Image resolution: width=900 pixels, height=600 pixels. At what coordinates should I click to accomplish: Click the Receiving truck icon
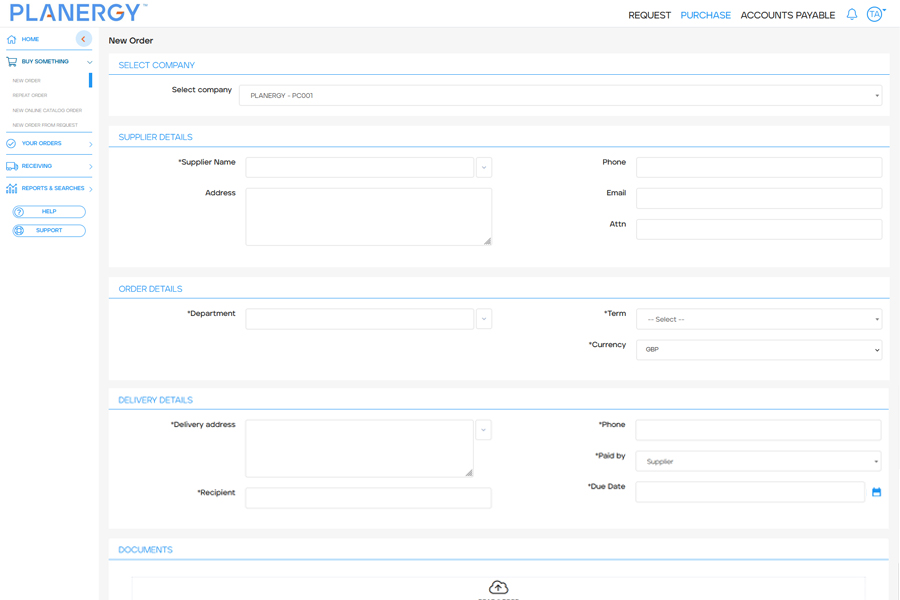click(12, 166)
